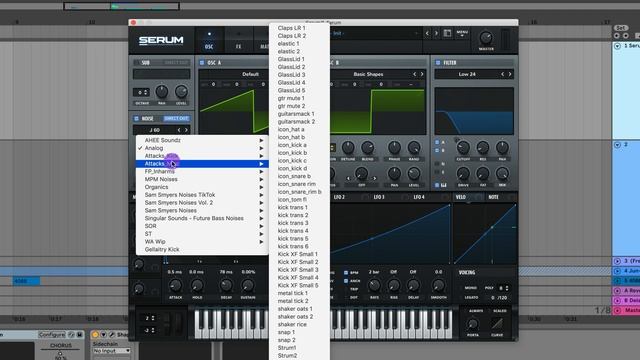Select Gellatry Kick menu entry

(202, 249)
